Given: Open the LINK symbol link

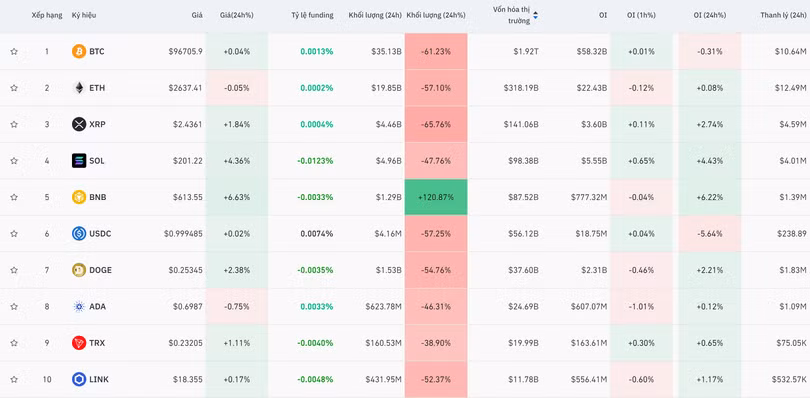Looking at the screenshot, I should 99,379.
